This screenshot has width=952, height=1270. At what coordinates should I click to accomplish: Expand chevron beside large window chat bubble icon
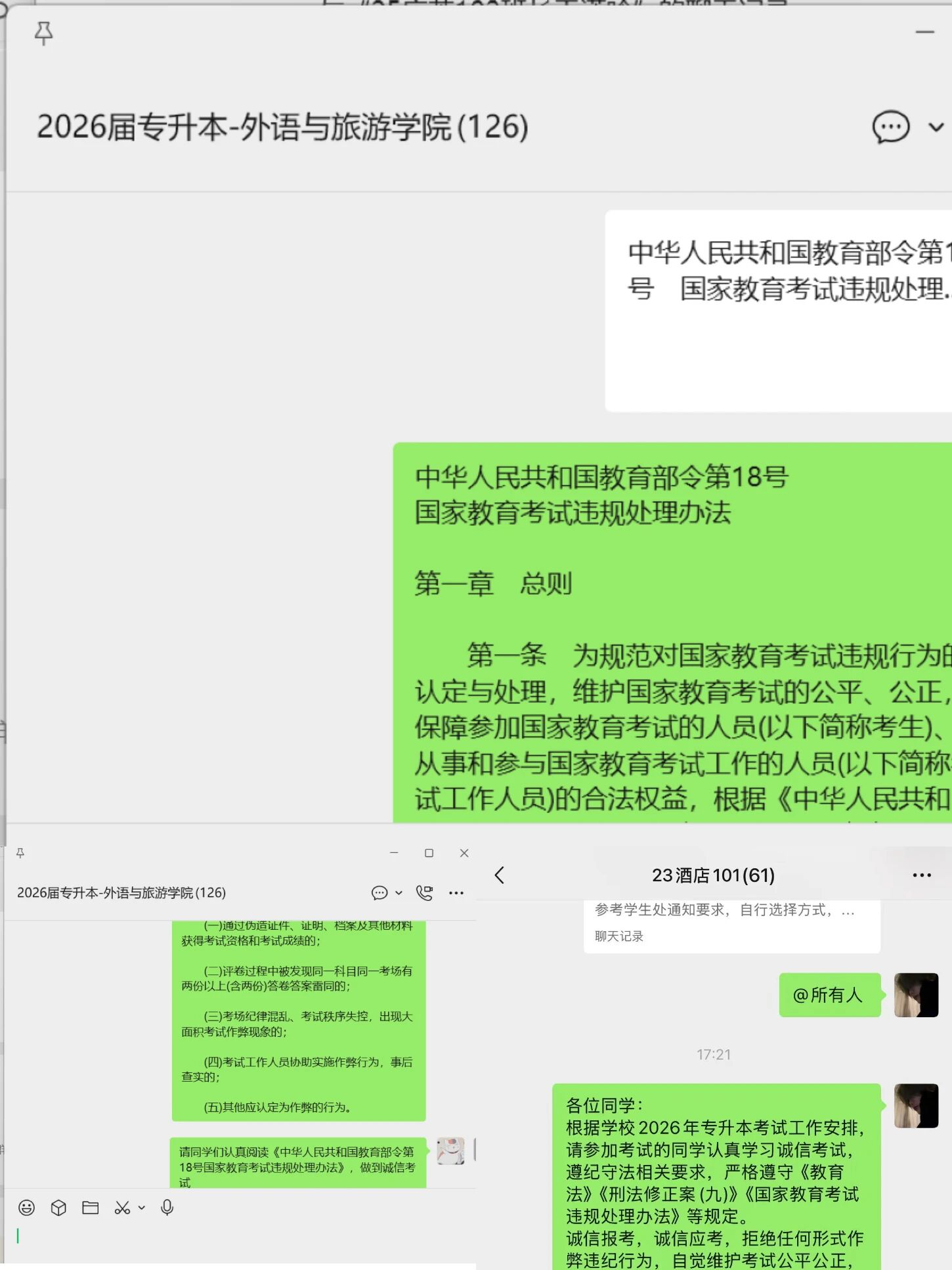(x=936, y=127)
